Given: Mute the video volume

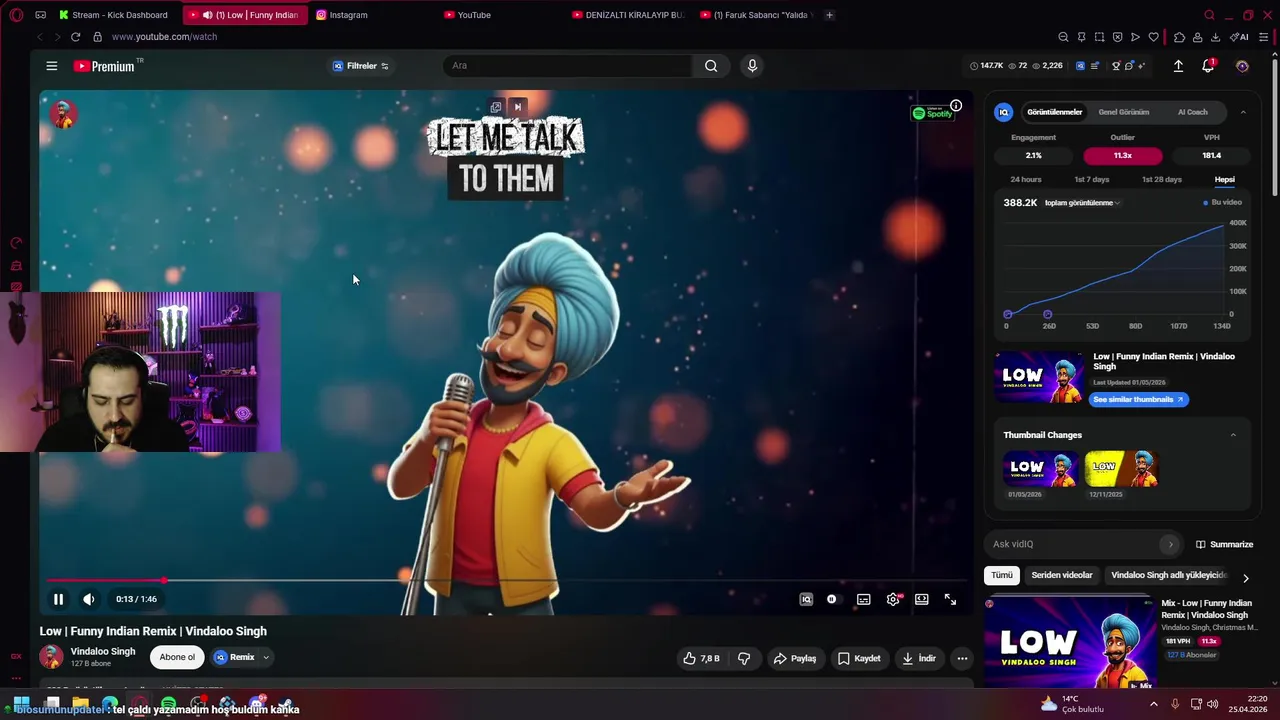Looking at the screenshot, I should [x=89, y=599].
